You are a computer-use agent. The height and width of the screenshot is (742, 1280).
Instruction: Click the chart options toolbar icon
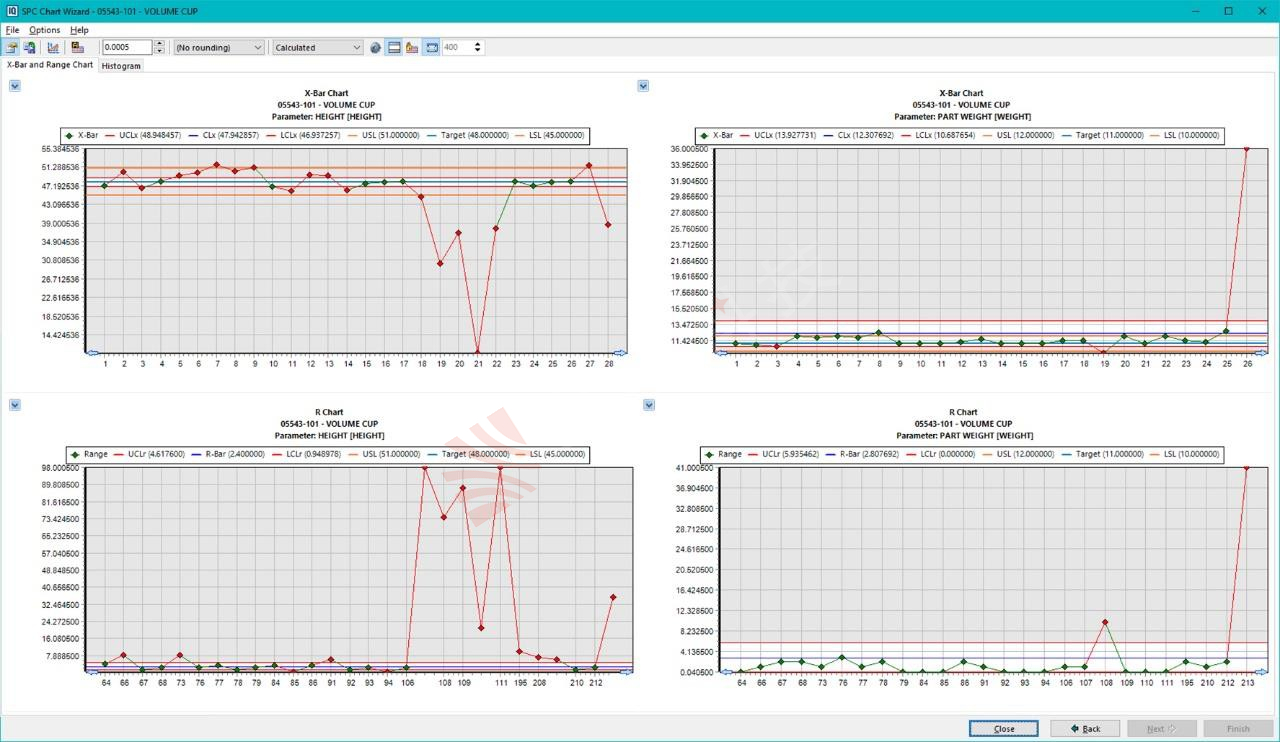pos(53,47)
